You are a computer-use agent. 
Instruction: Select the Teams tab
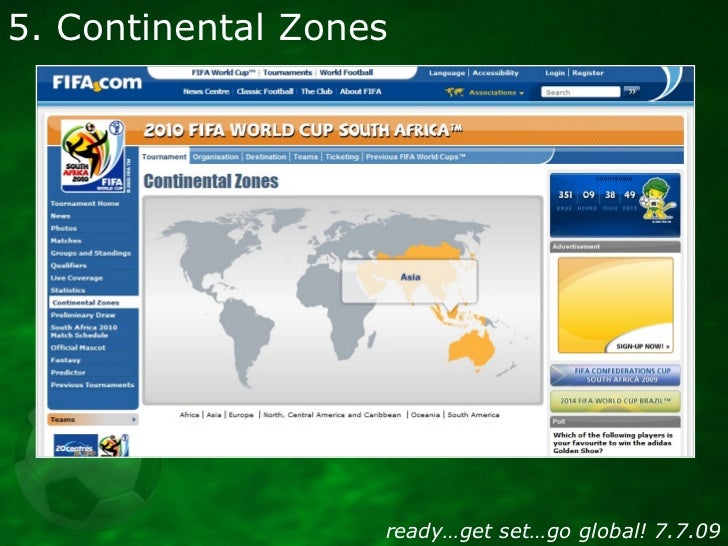(306, 157)
